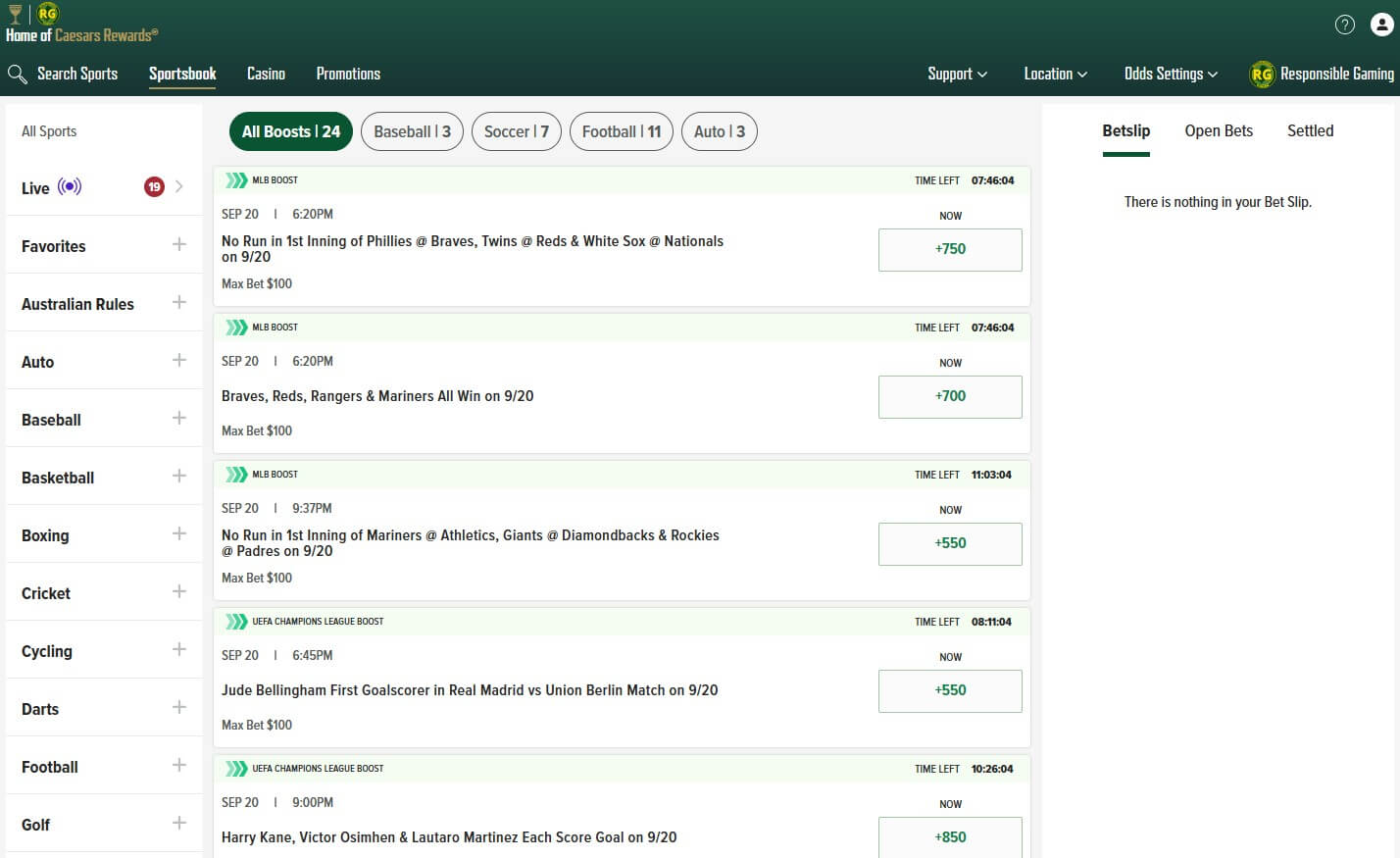Click the RG Responsible Gaming badge icon

(1262, 74)
